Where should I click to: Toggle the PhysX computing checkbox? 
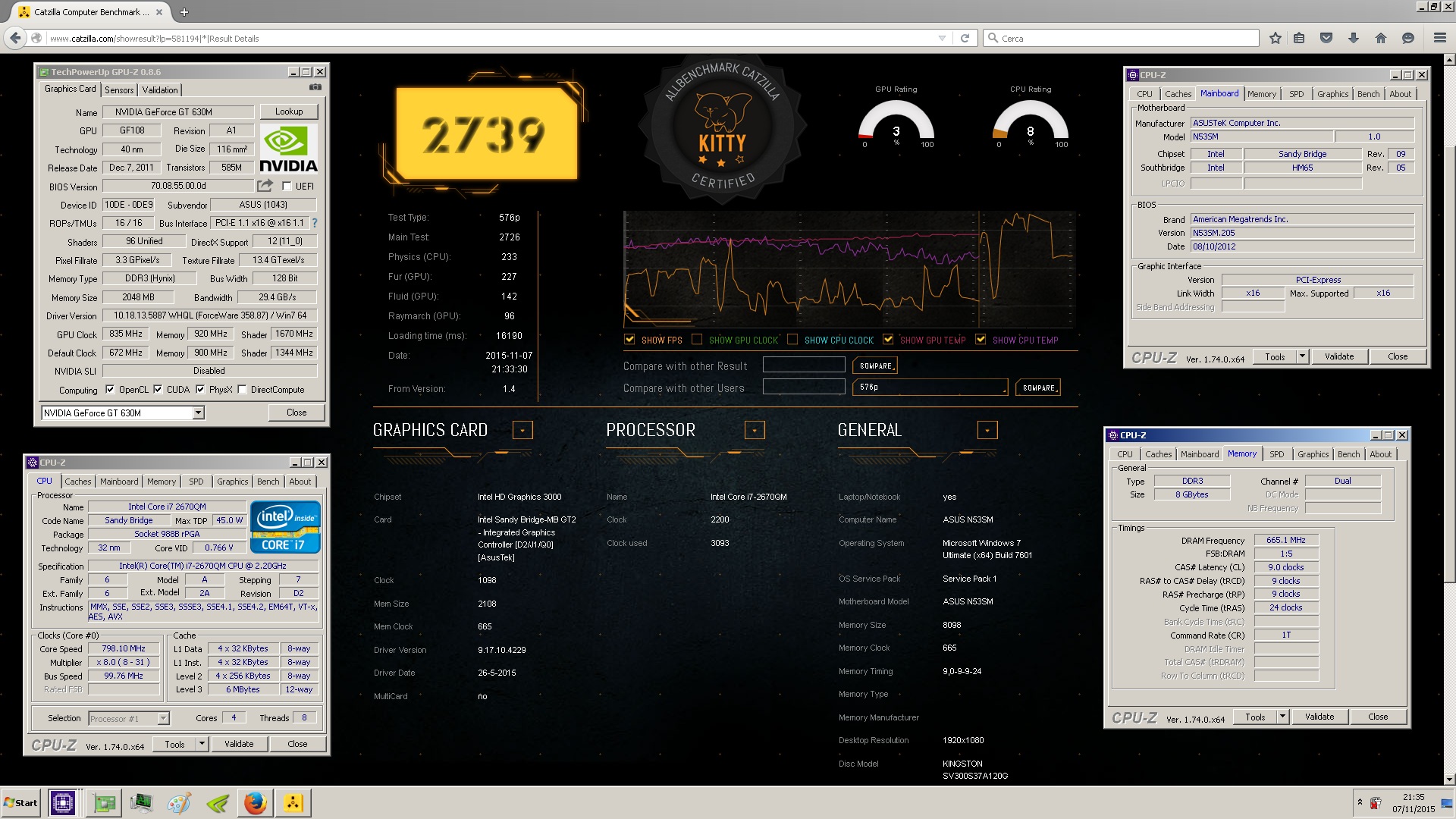pos(200,390)
